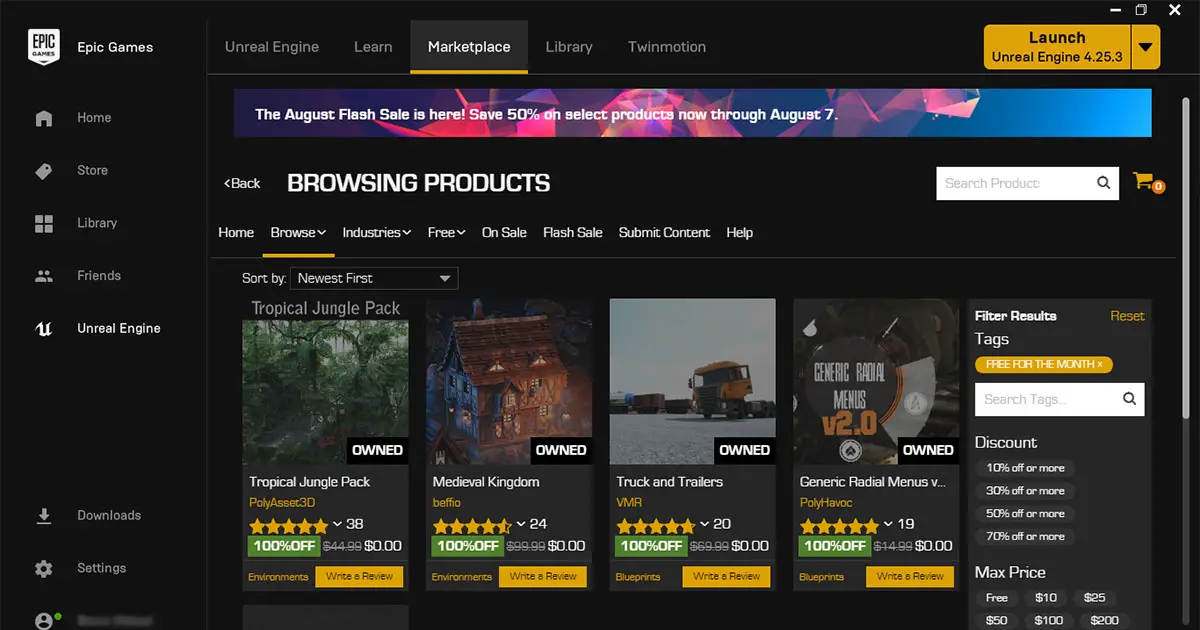The width and height of the screenshot is (1200, 630).
Task: Write a Review for Truck and Trailers
Action: [x=727, y=576]
